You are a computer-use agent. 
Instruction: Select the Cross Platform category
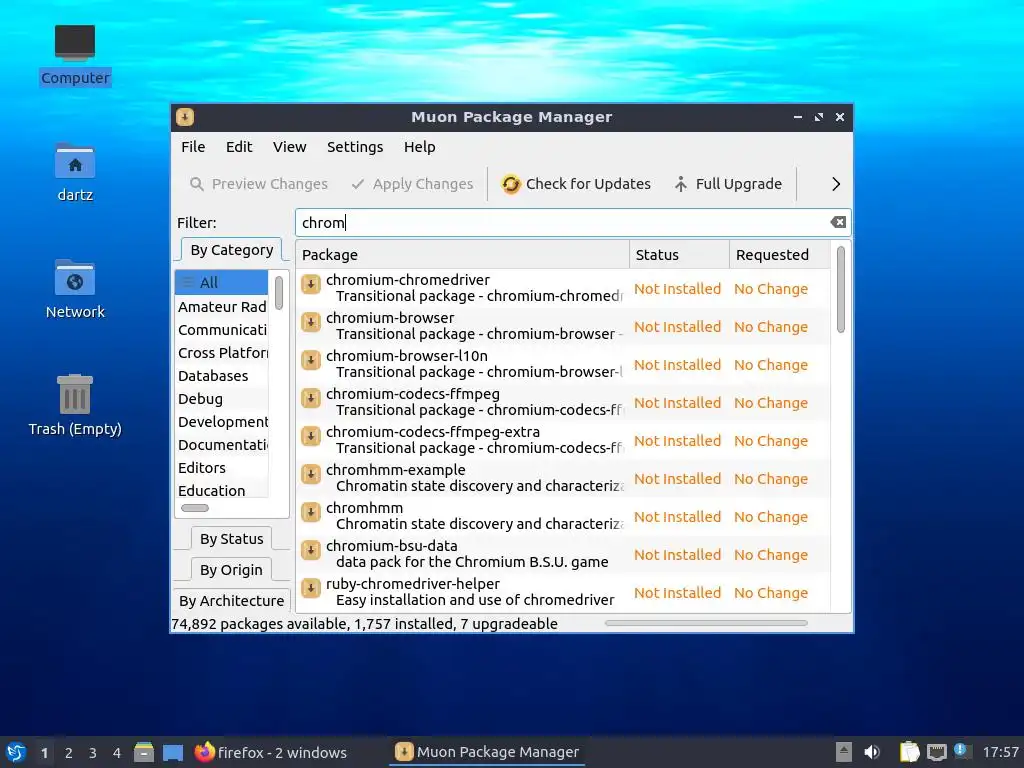point(221,353)
